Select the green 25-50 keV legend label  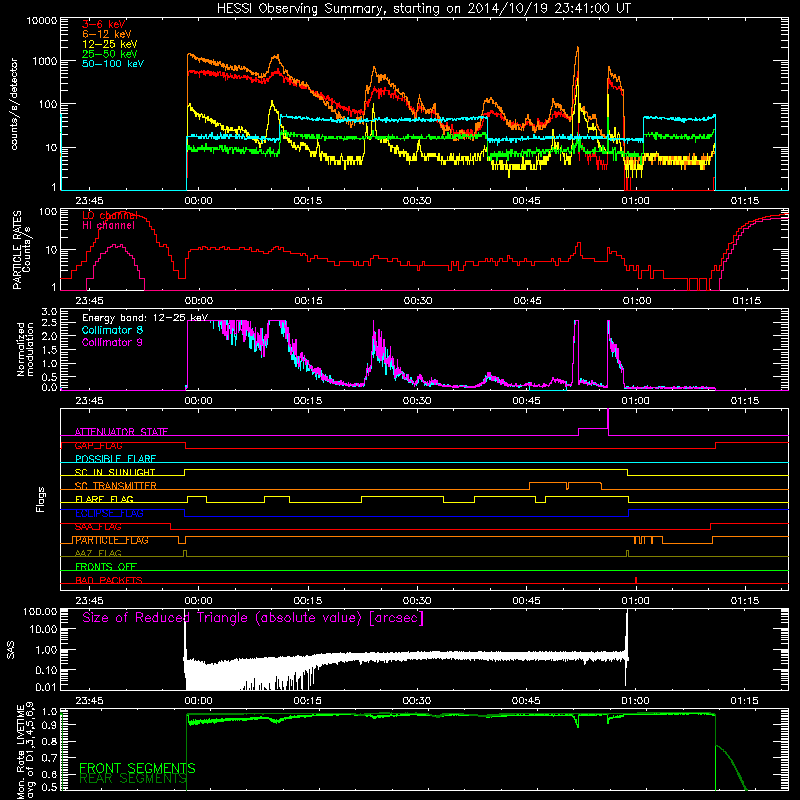coord(110,54)
